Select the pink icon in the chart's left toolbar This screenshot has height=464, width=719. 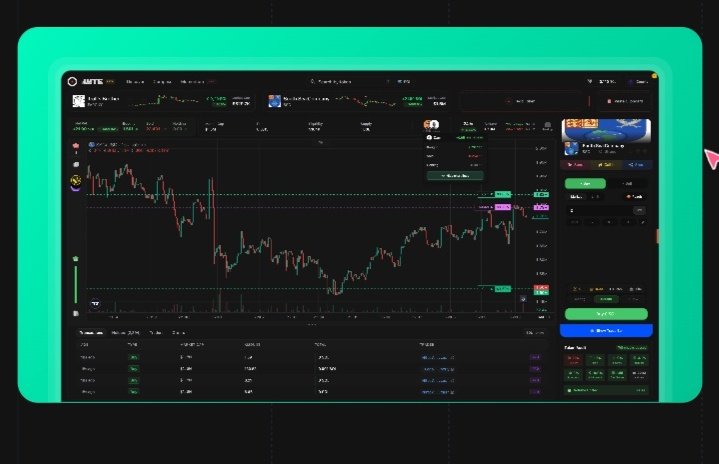point(76,146)
